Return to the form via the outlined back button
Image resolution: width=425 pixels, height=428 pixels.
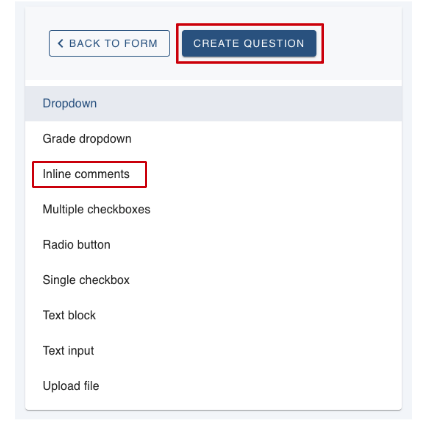pyautogui.click(x=109, y=43)
